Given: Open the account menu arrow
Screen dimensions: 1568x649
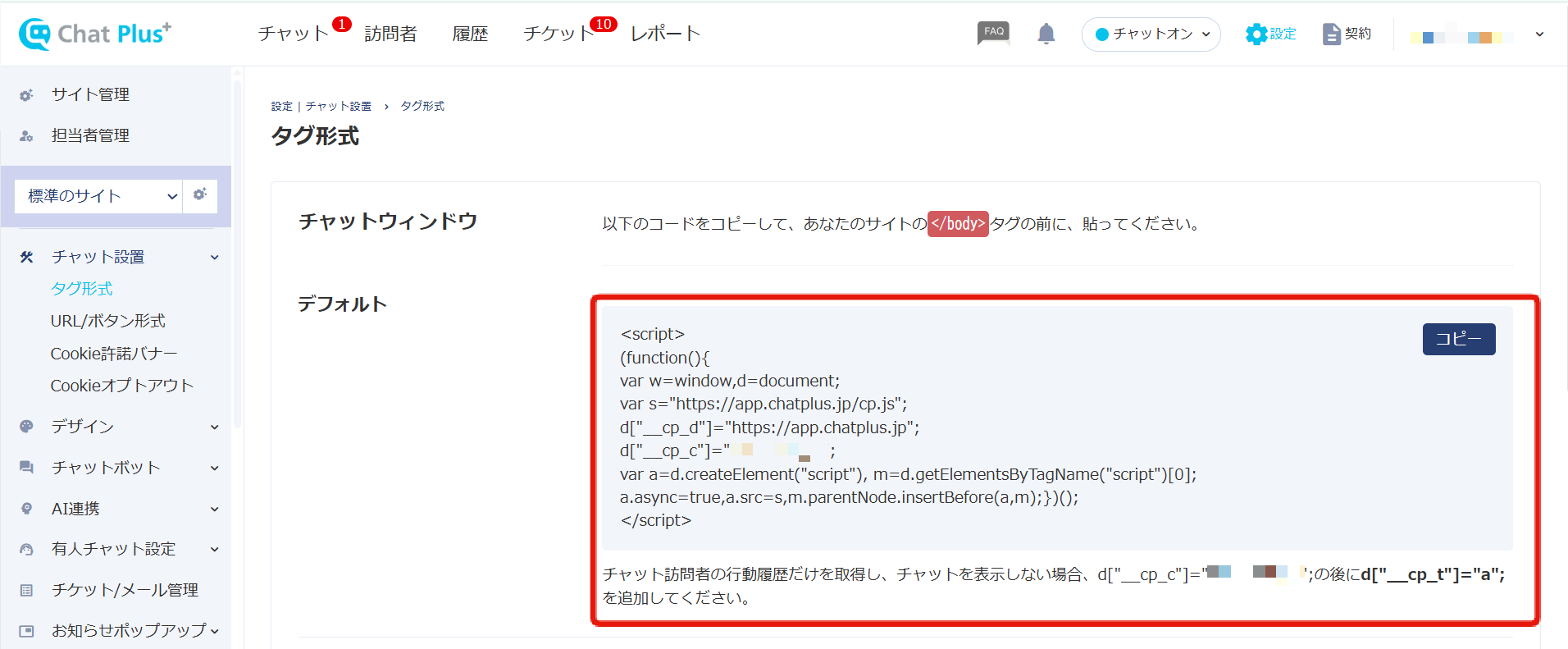Looking at the screenshot, I should tap(1539, 34).
